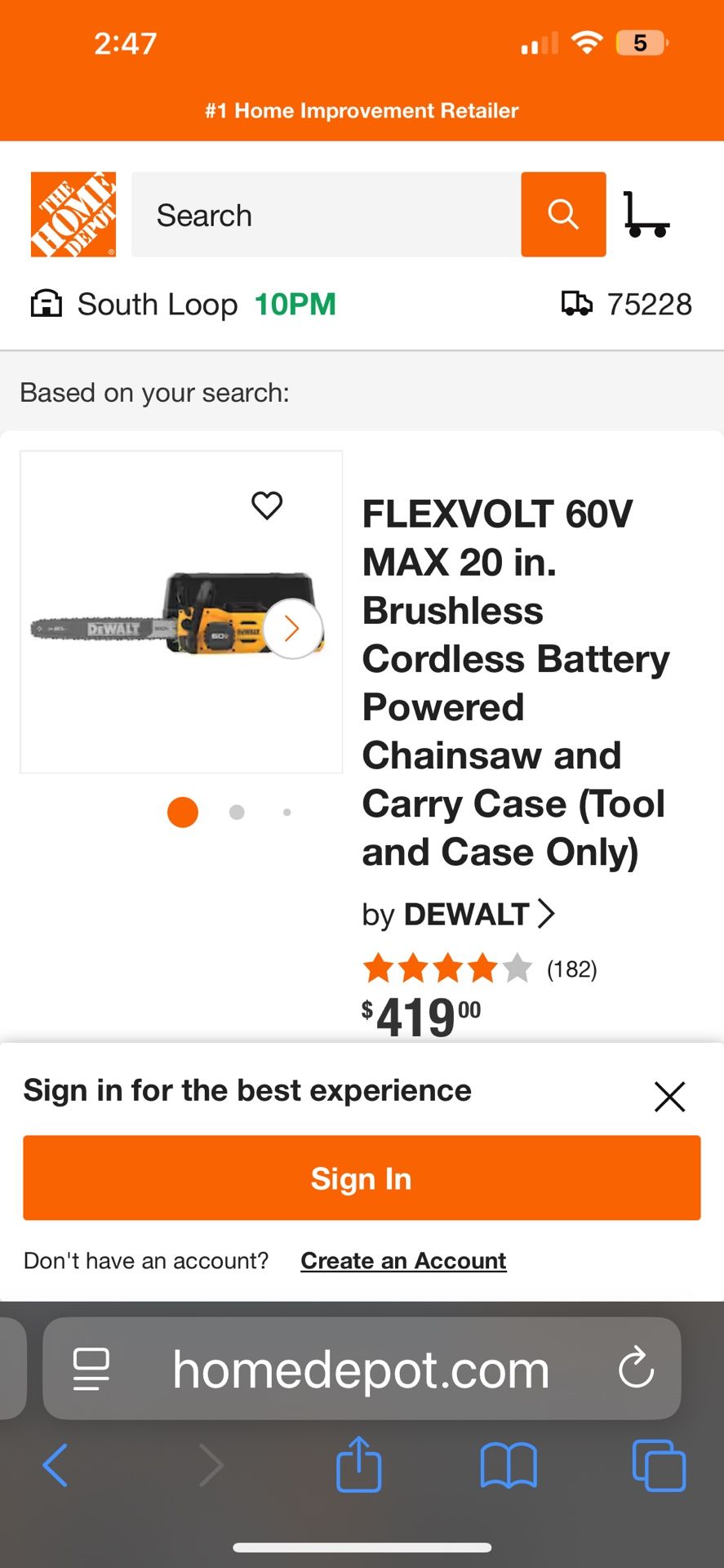Tap the Home Depot logo
The width and height of the screenshot is (724, 1568).
pyautogui.click(x=73, y=215)
